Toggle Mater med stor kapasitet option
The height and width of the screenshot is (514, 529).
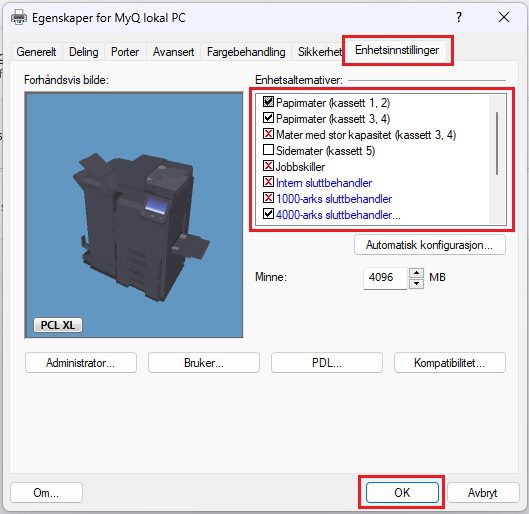click(268, 134)
